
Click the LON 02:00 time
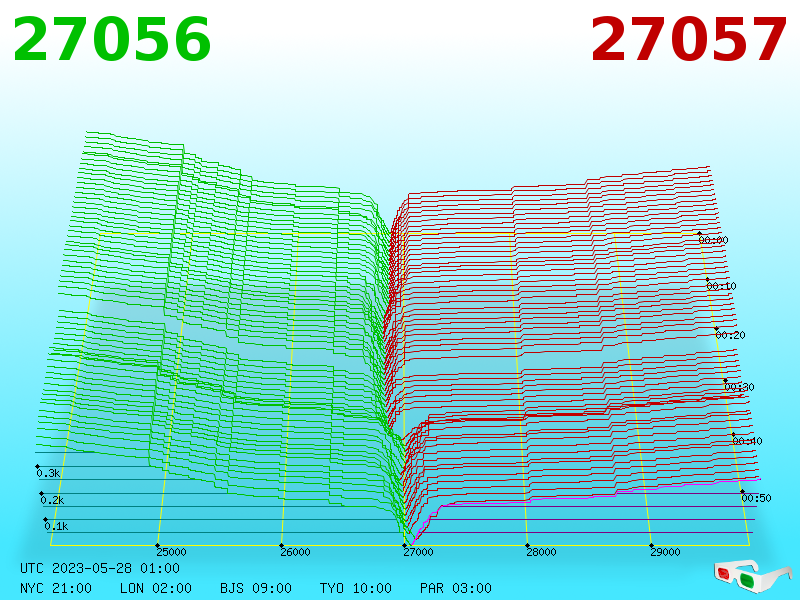pyautogui.click(x=156, y=588)
